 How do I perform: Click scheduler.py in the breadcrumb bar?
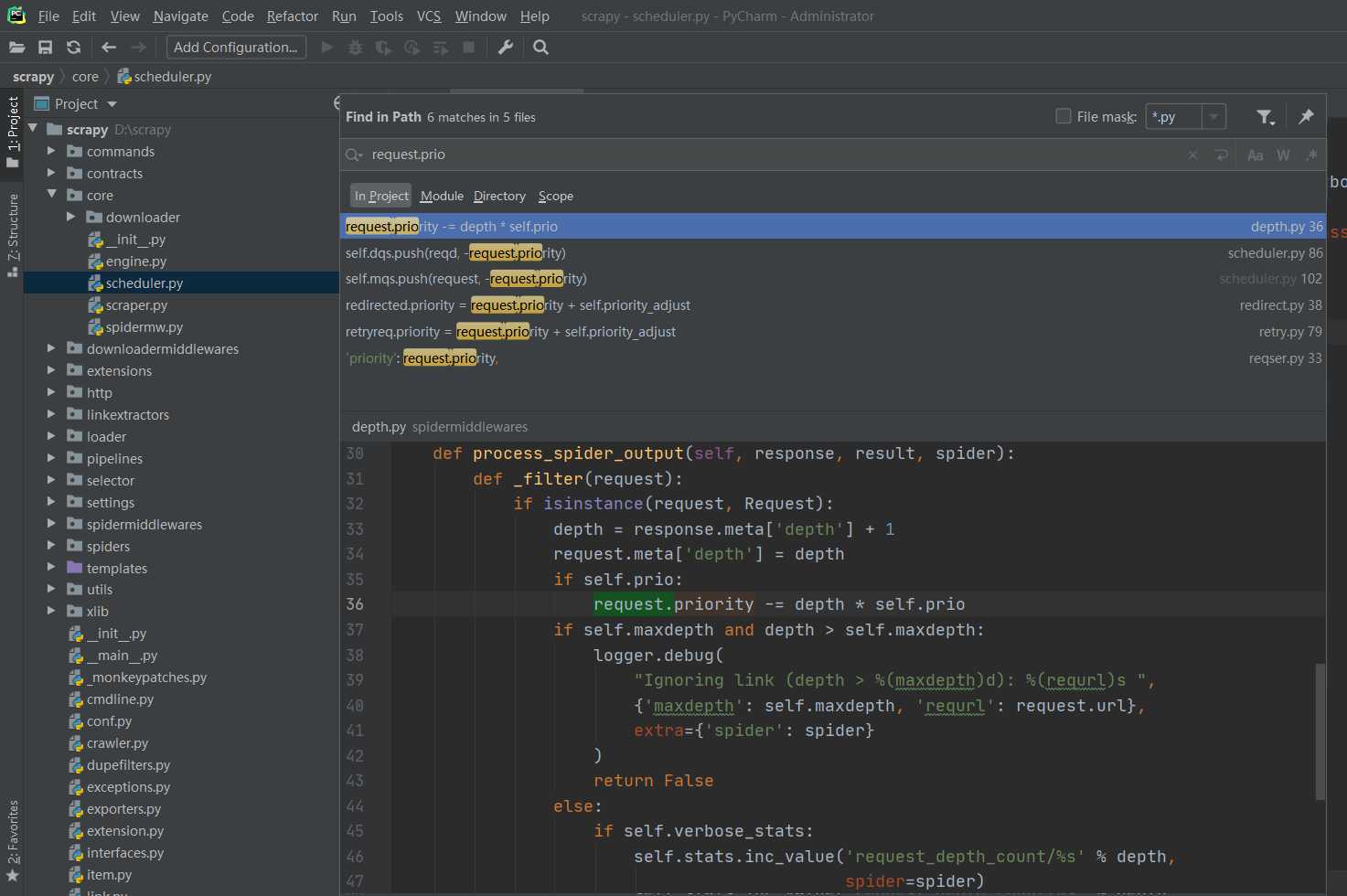(x=165, y=77)
